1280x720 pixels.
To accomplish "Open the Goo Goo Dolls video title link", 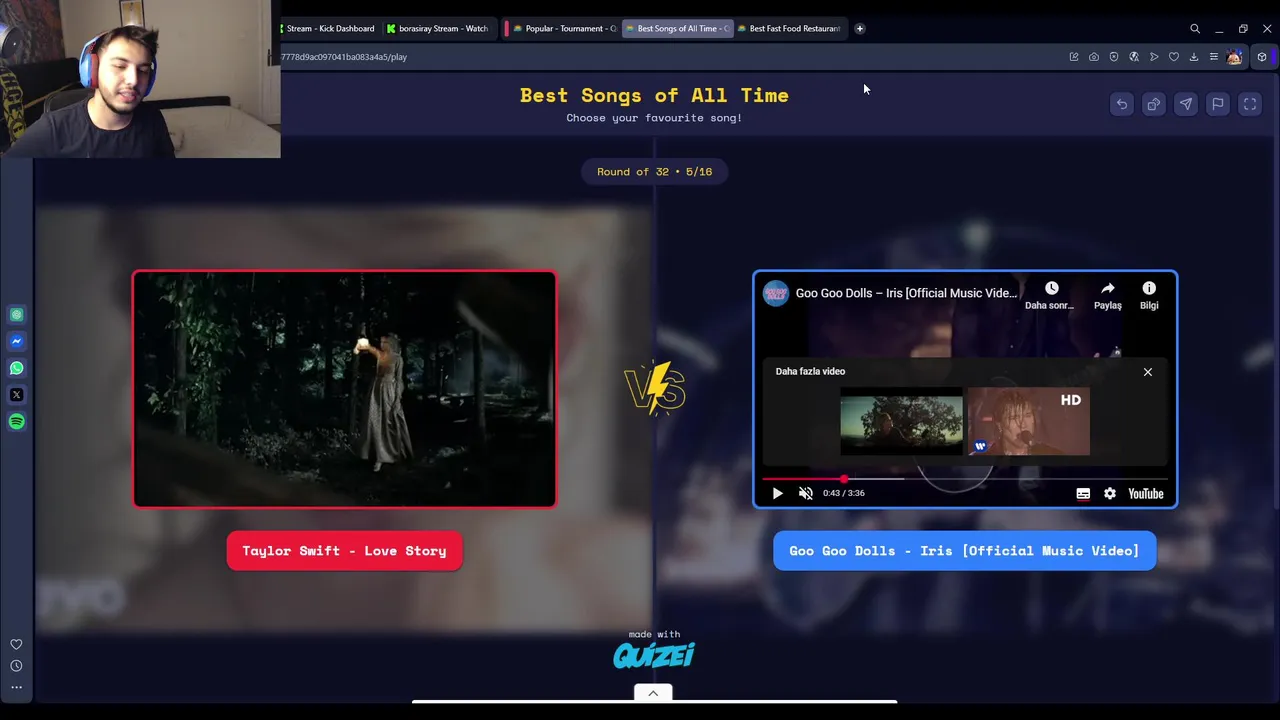I will click(x=906, y=293).
